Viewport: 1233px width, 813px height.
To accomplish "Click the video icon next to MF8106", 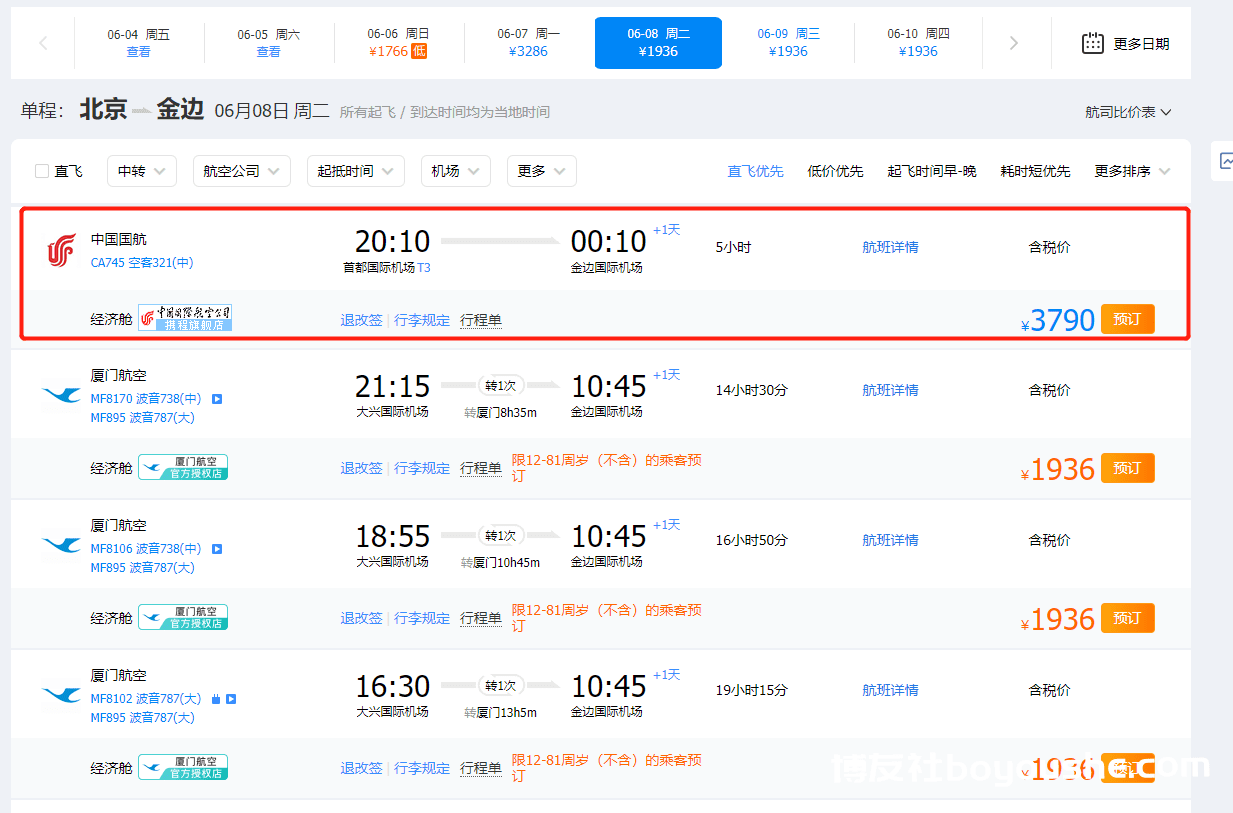I will 217,549.
